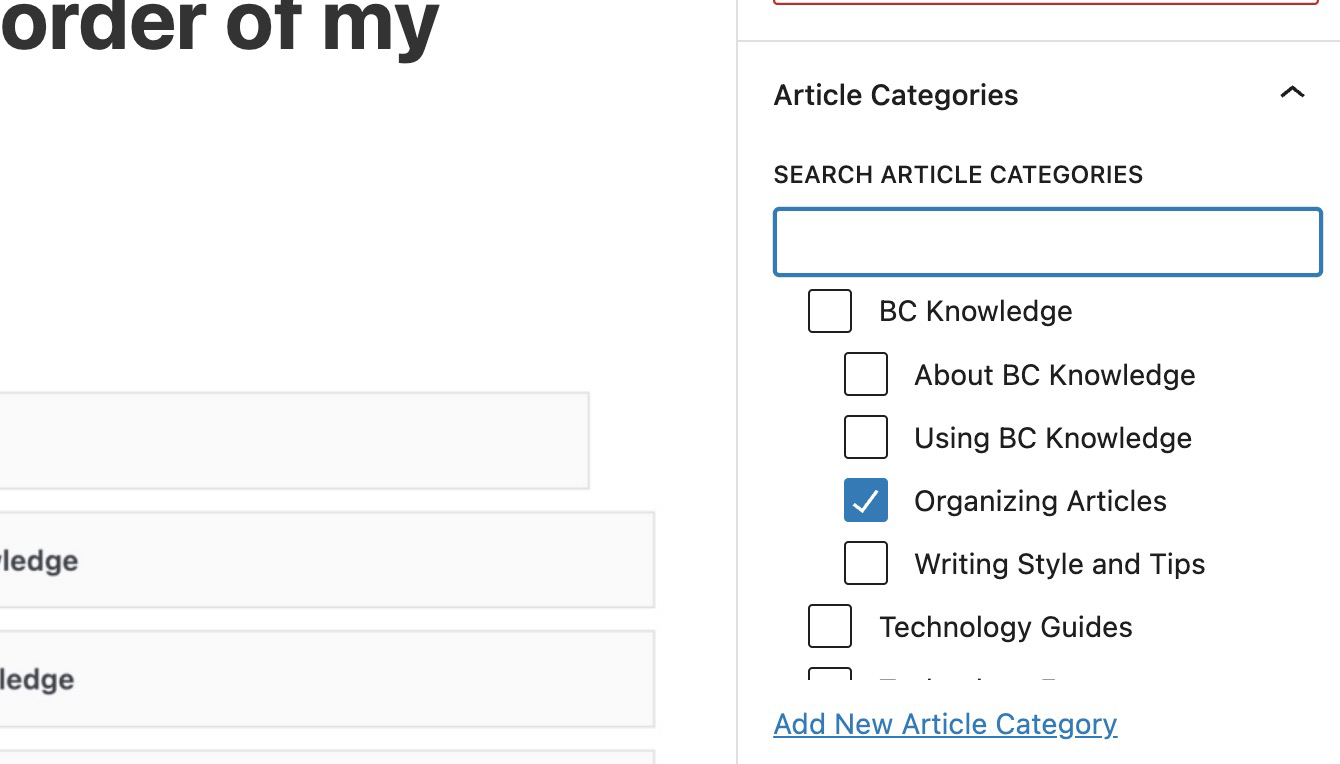
Task: Click the Add New Article Category link
Action: 944,723
